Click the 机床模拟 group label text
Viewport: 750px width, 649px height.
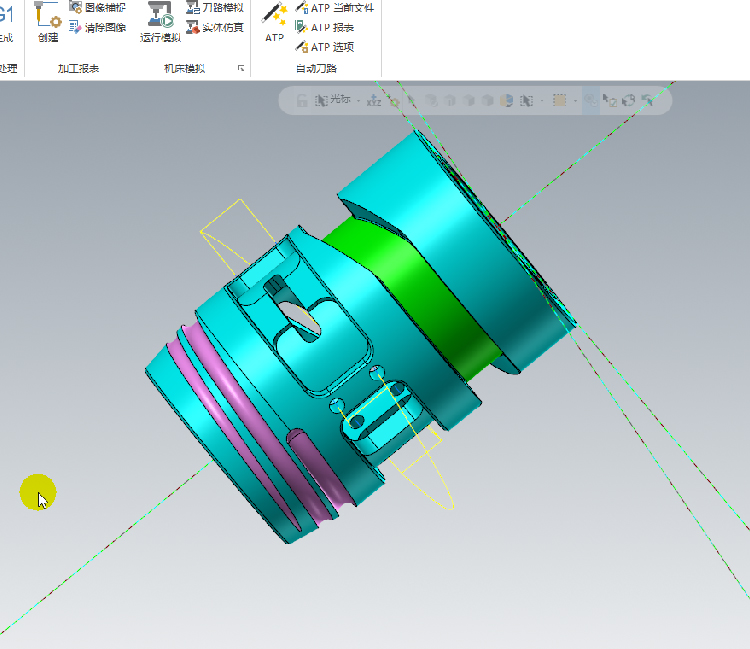184,68
